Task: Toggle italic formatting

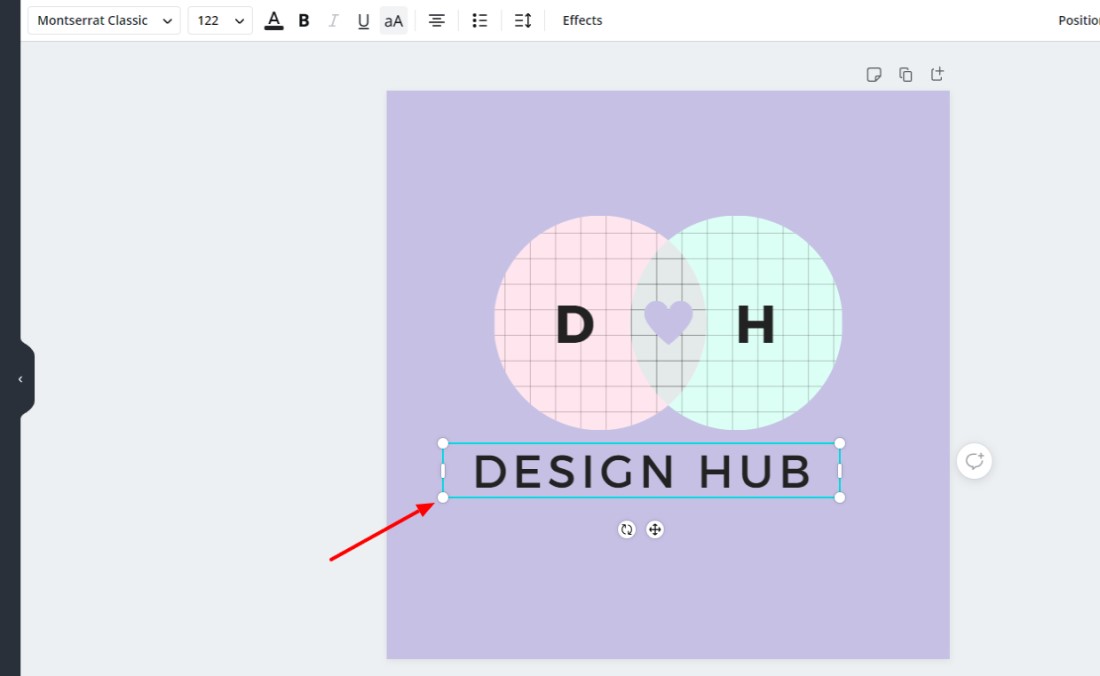Action: tap(334, 20)
